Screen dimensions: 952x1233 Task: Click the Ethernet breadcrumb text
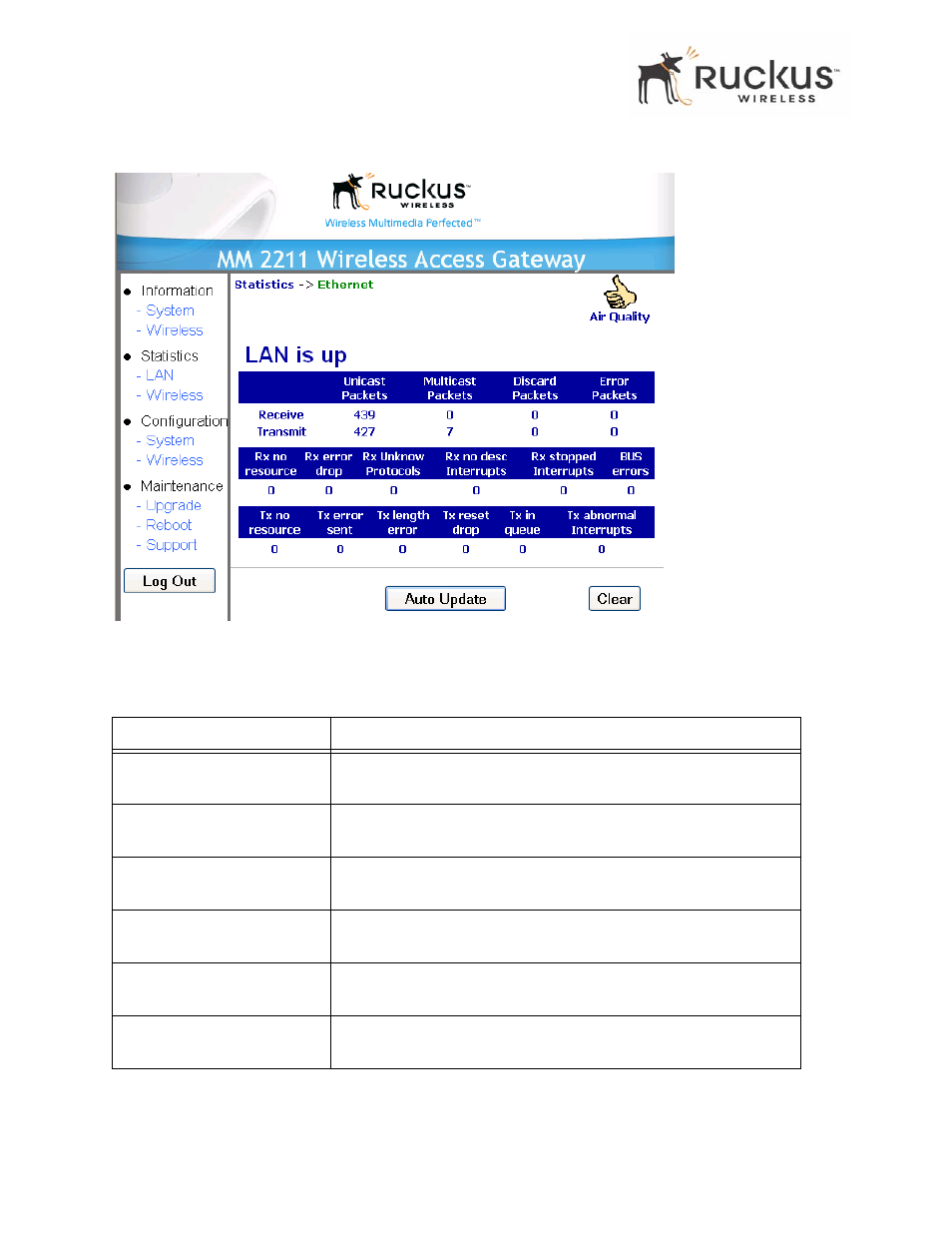(x=345, y=285)
